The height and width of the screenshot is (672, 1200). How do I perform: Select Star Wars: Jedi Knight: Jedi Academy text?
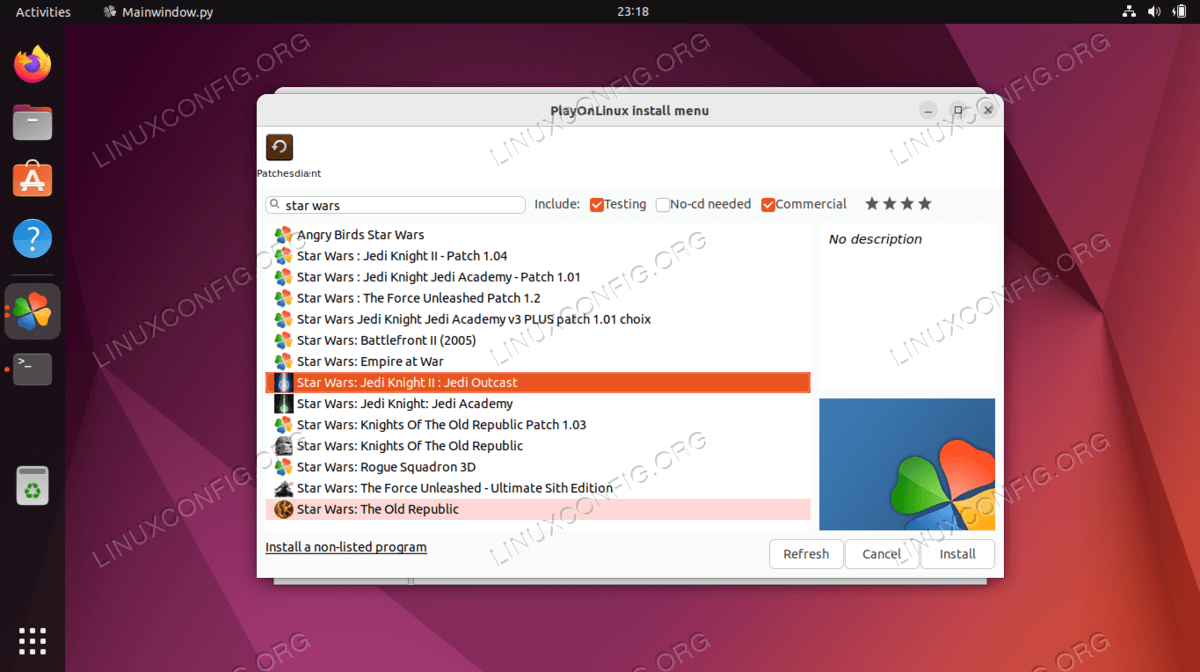405,403
